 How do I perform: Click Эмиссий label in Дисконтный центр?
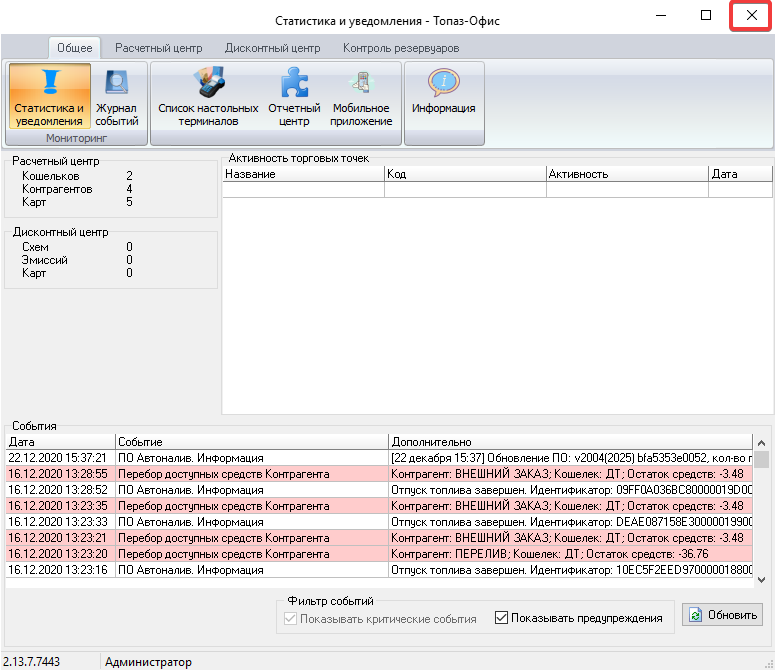click(45, 260)
